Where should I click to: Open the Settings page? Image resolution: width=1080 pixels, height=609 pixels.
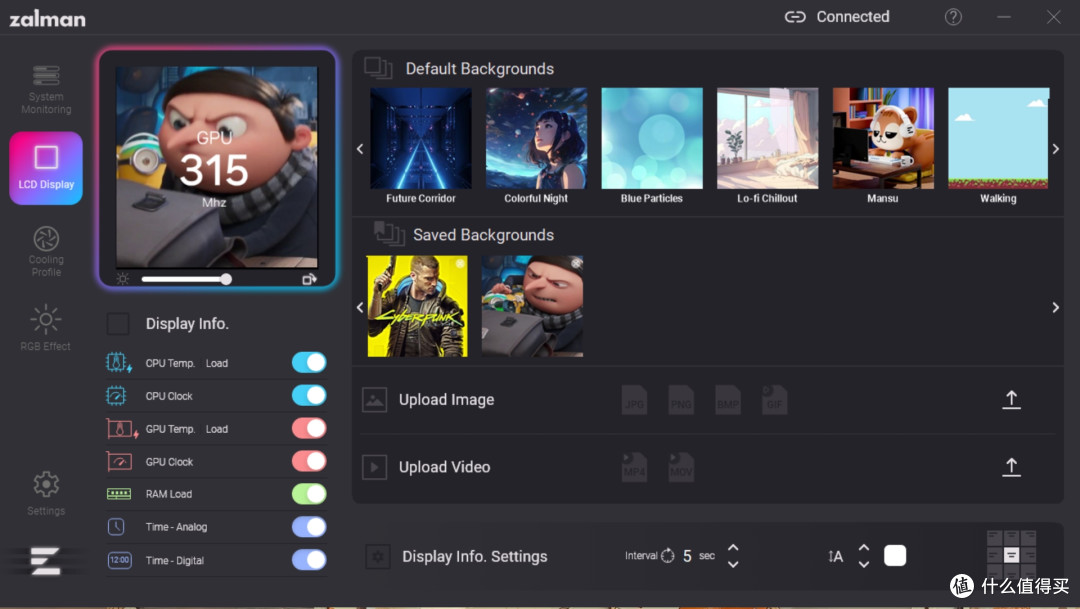(46, 493)
